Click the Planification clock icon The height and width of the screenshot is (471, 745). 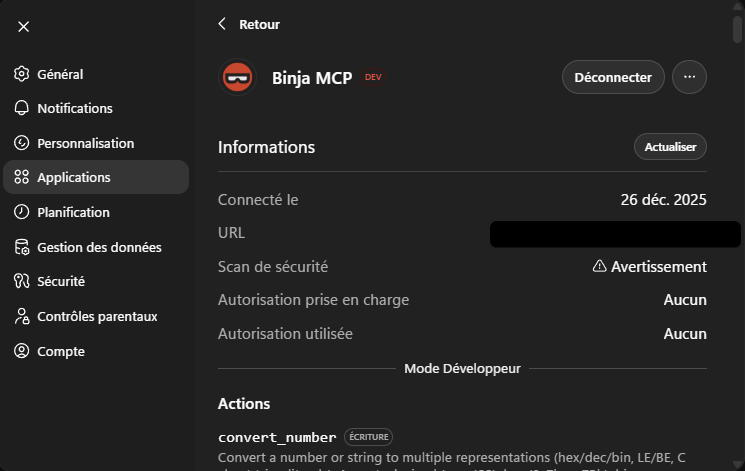pyautogui.click(x=21, y=212)
